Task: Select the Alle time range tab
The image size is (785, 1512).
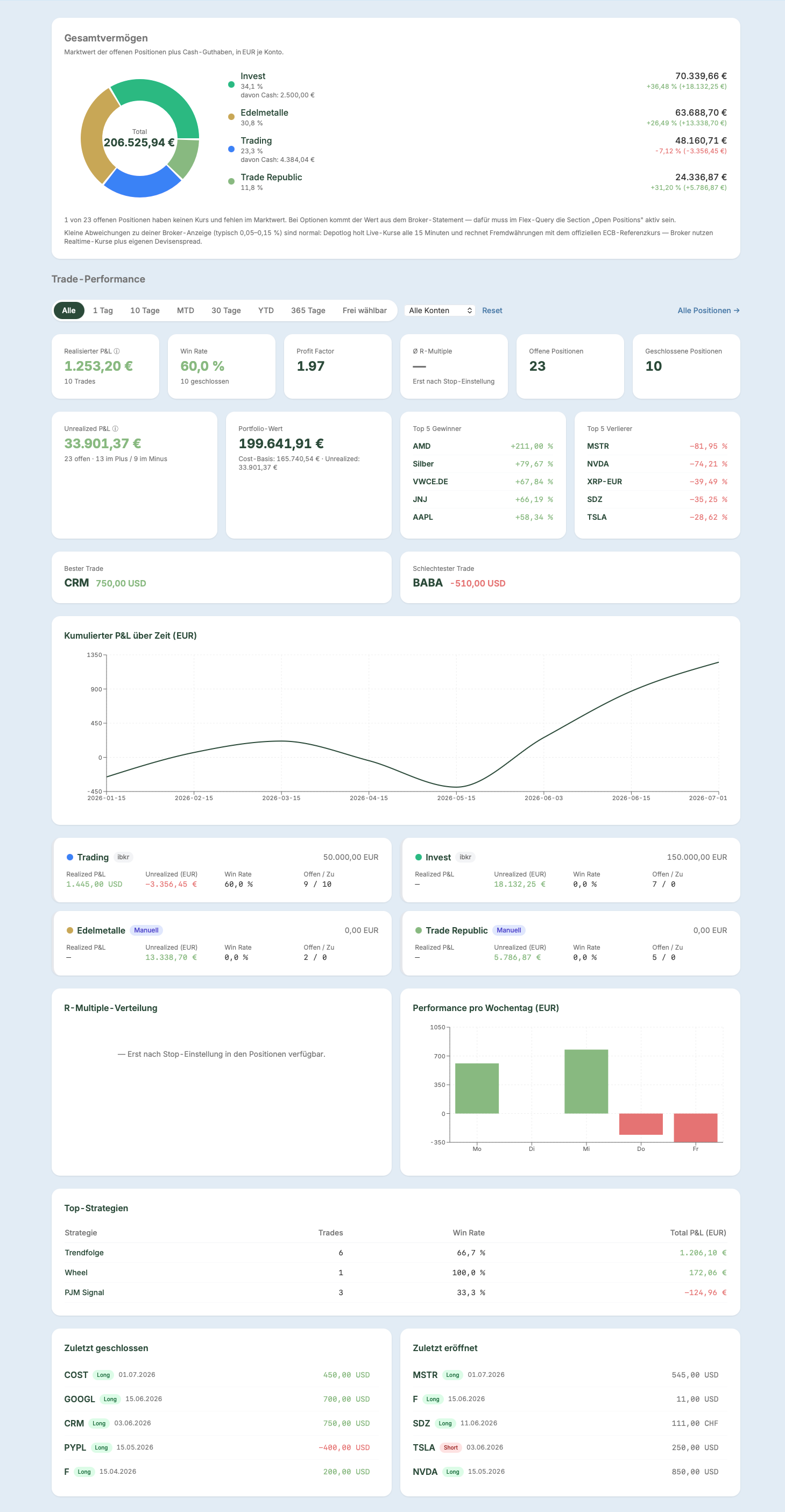Action: 69,310
